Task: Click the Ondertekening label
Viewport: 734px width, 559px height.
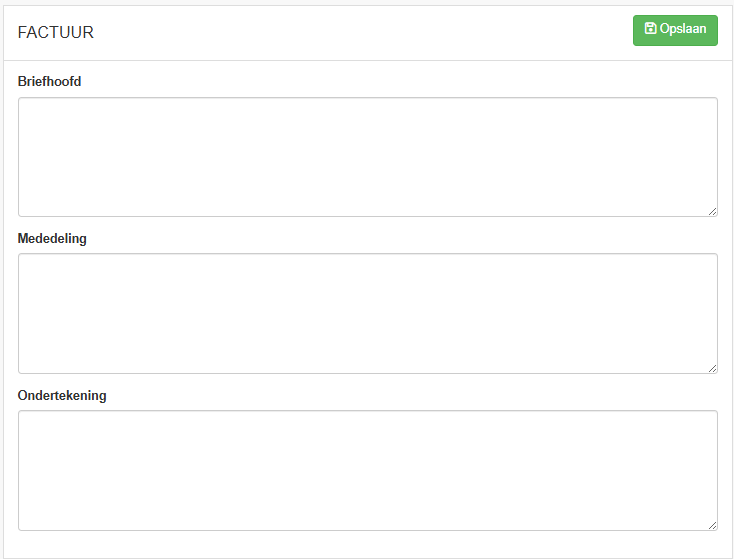Action: (x=62, y=396)
